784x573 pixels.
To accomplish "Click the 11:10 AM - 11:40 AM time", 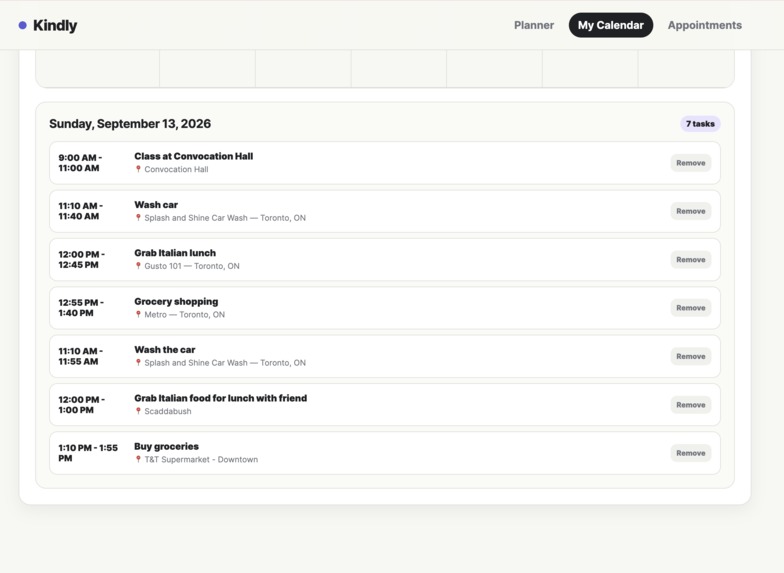I will pyautogui.click(x=80, y=211).
